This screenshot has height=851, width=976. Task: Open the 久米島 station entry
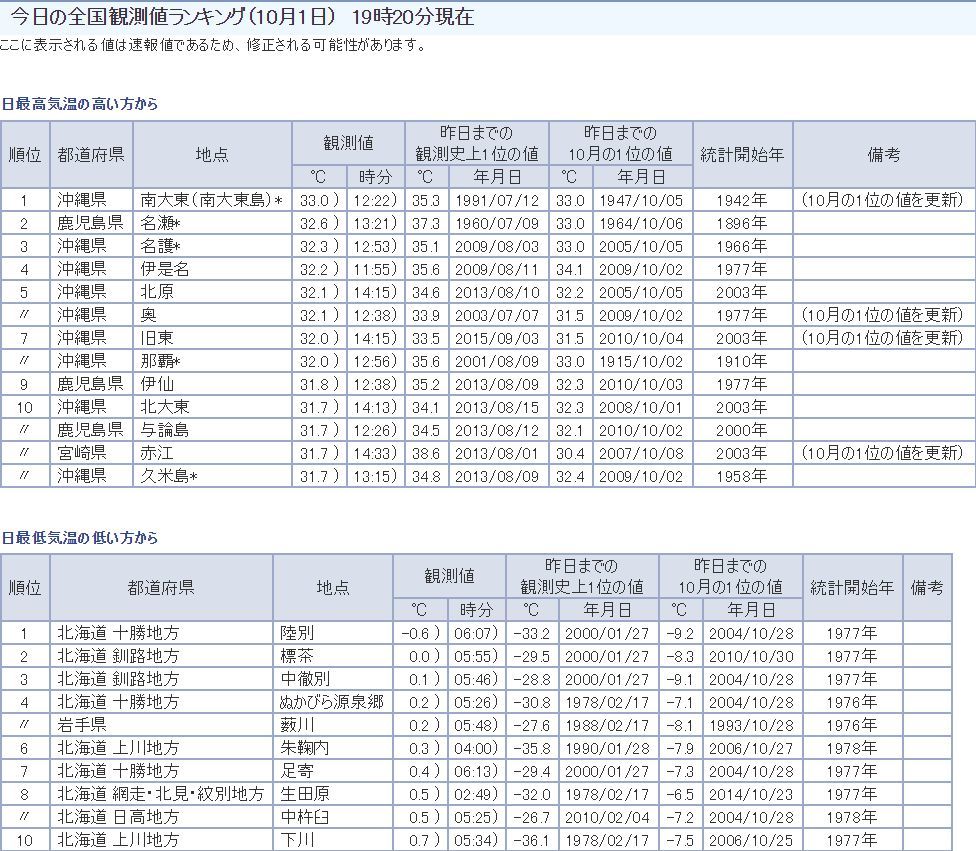coord(168,476)
